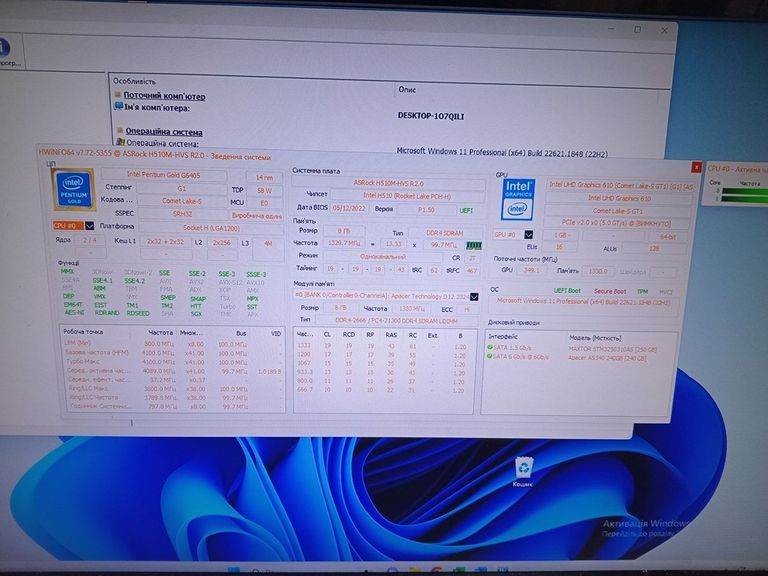Select the Intel Pentium Gold G6405 name field
This screenshot has width=768, height=576.
(x=164, y=175)
